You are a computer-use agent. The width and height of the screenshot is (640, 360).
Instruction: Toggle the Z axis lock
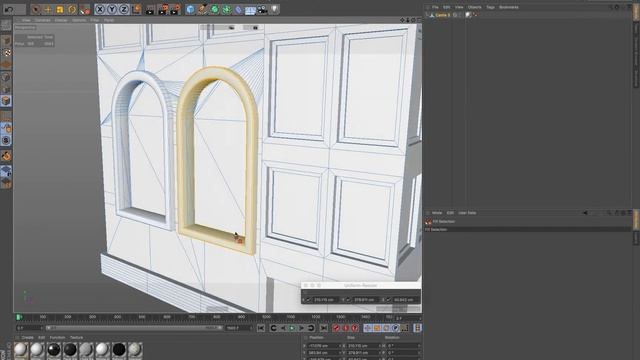[124, 9]
